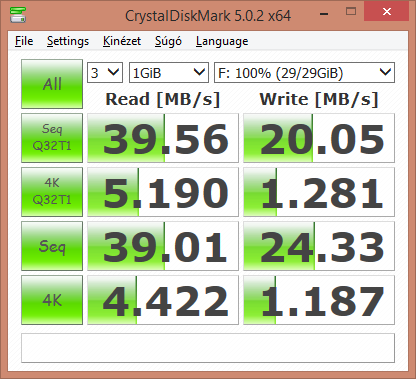416x379 pixels.
Task: Open the Súgó menu
Action: click(168, 41)
